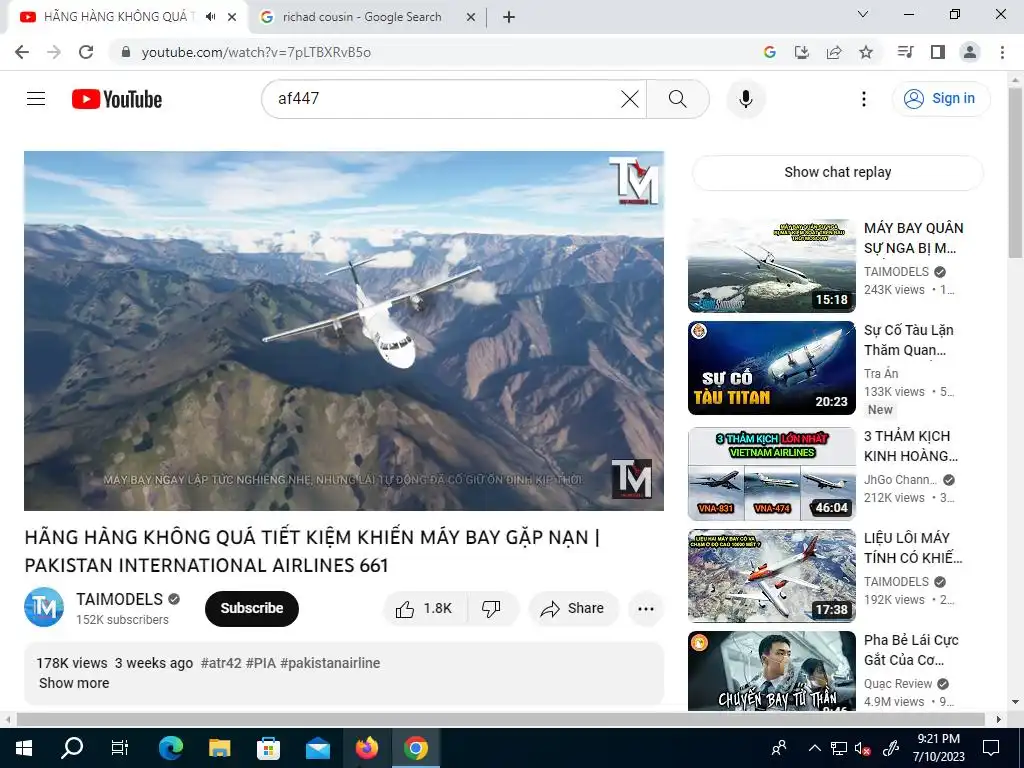Expand description with Show more
This screenshot has width=1024, height=768.
[74, 683]
